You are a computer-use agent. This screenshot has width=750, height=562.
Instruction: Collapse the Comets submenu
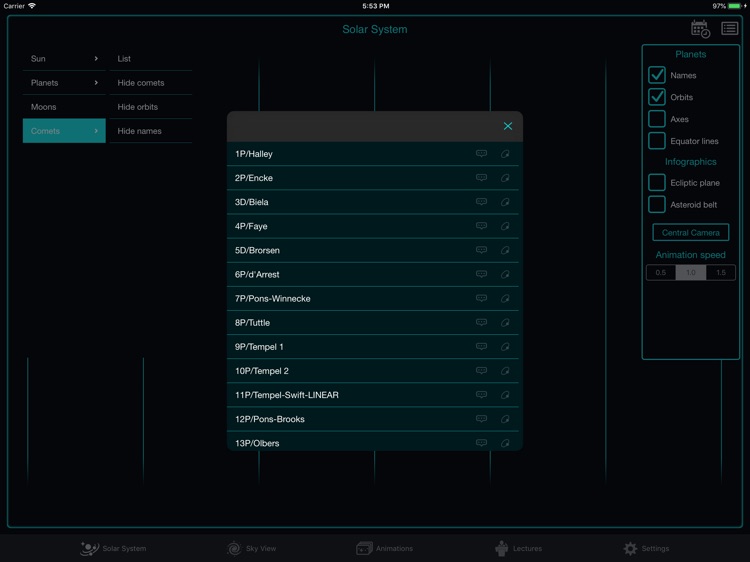(x=64, y=131)
